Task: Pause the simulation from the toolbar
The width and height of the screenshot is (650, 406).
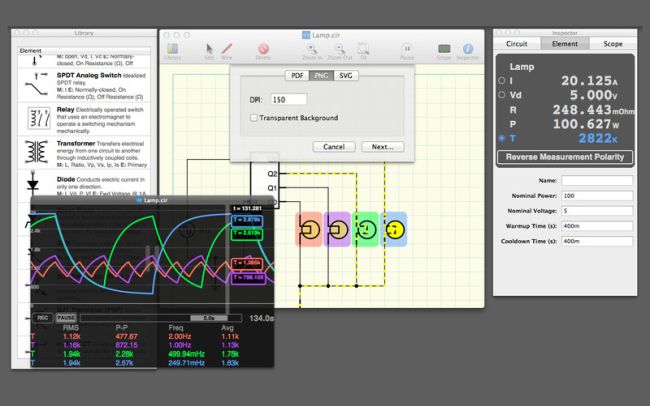Action: [407, 49]
